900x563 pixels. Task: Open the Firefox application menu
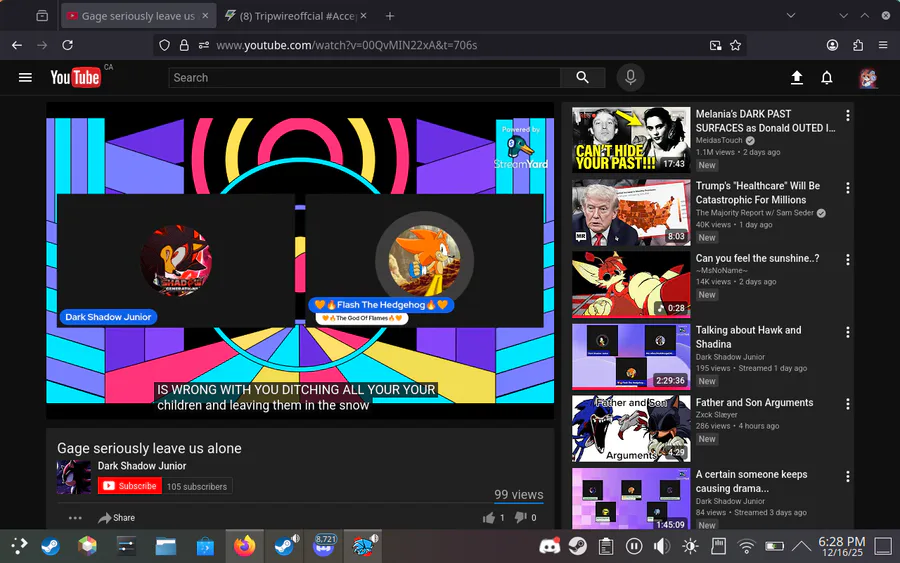pos(883,45)
